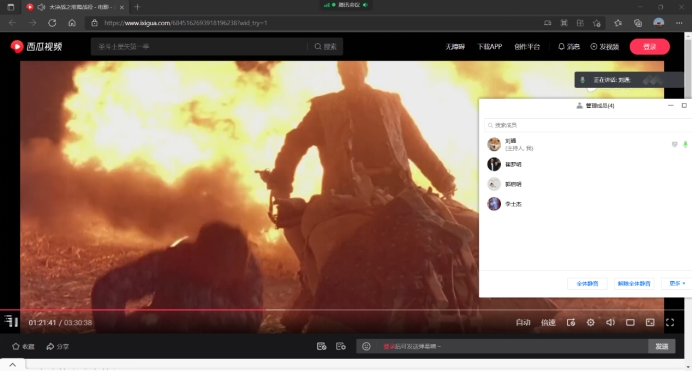Open danmaku settings icon beside danmaku toggle
This screenshot has height=372, width=692.
(341, 346)
